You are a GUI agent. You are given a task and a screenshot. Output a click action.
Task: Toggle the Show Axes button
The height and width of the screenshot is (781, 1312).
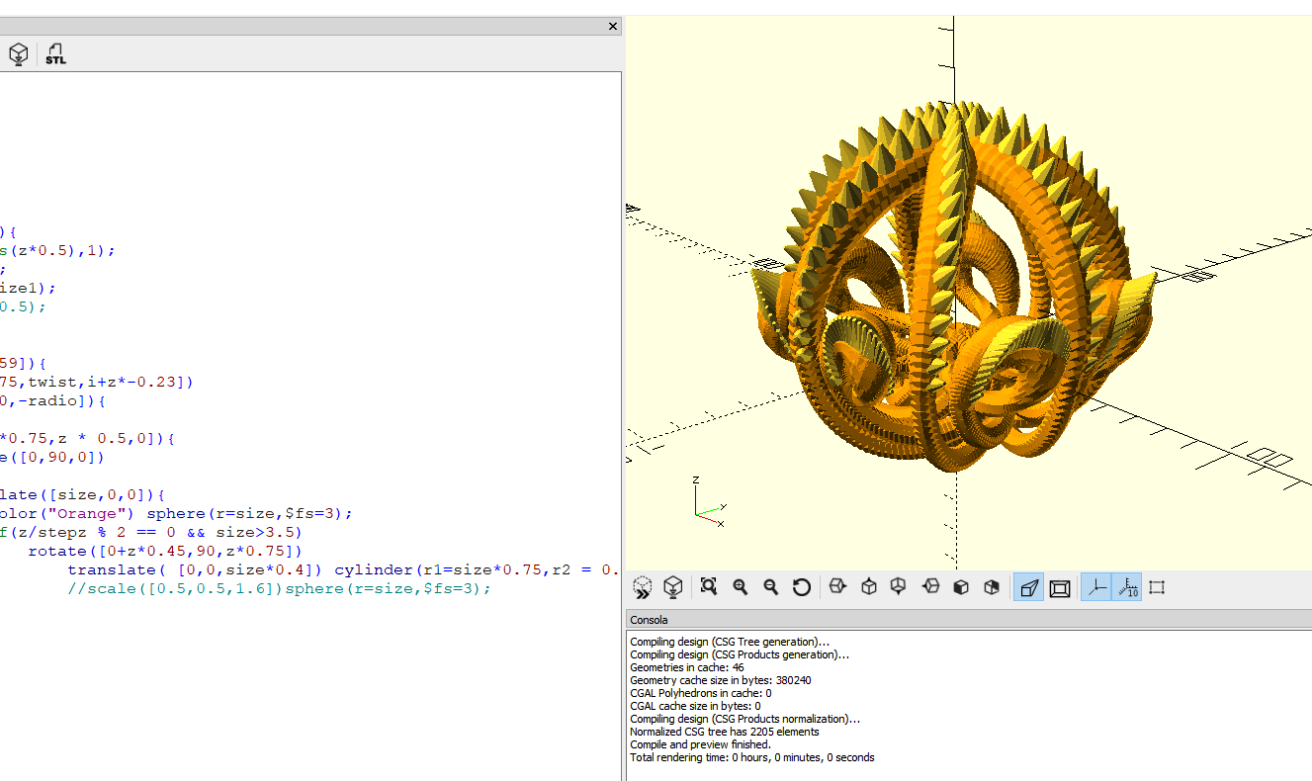(x=1097, y=587)
